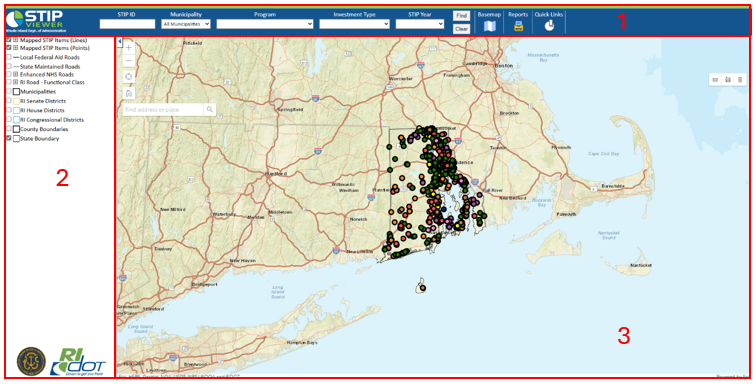Expand the RI Road - Functional Class group
This screenshot has width=756, height=384.
(15, 82)
